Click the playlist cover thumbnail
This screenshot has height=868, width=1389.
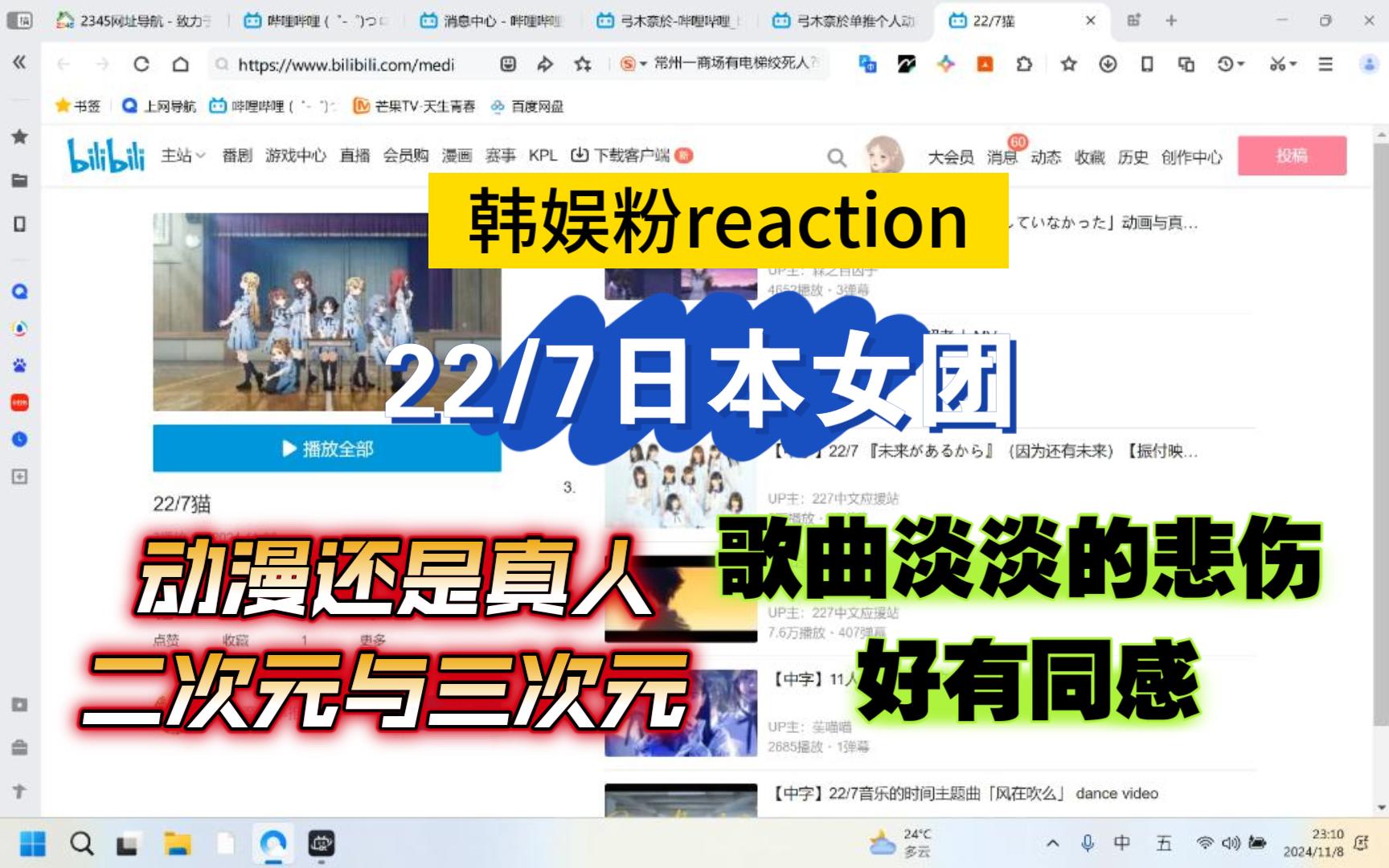click(x=327, y=312)
